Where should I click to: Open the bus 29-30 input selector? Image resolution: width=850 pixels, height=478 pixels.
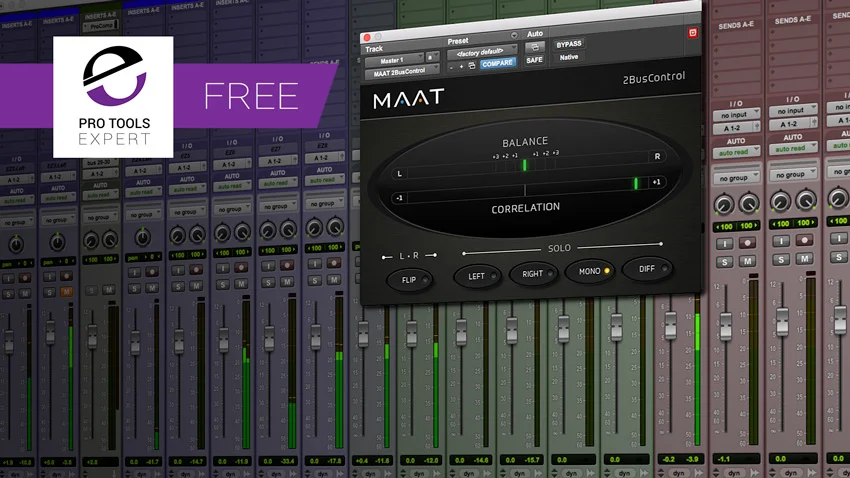click(x=100, y=163)
